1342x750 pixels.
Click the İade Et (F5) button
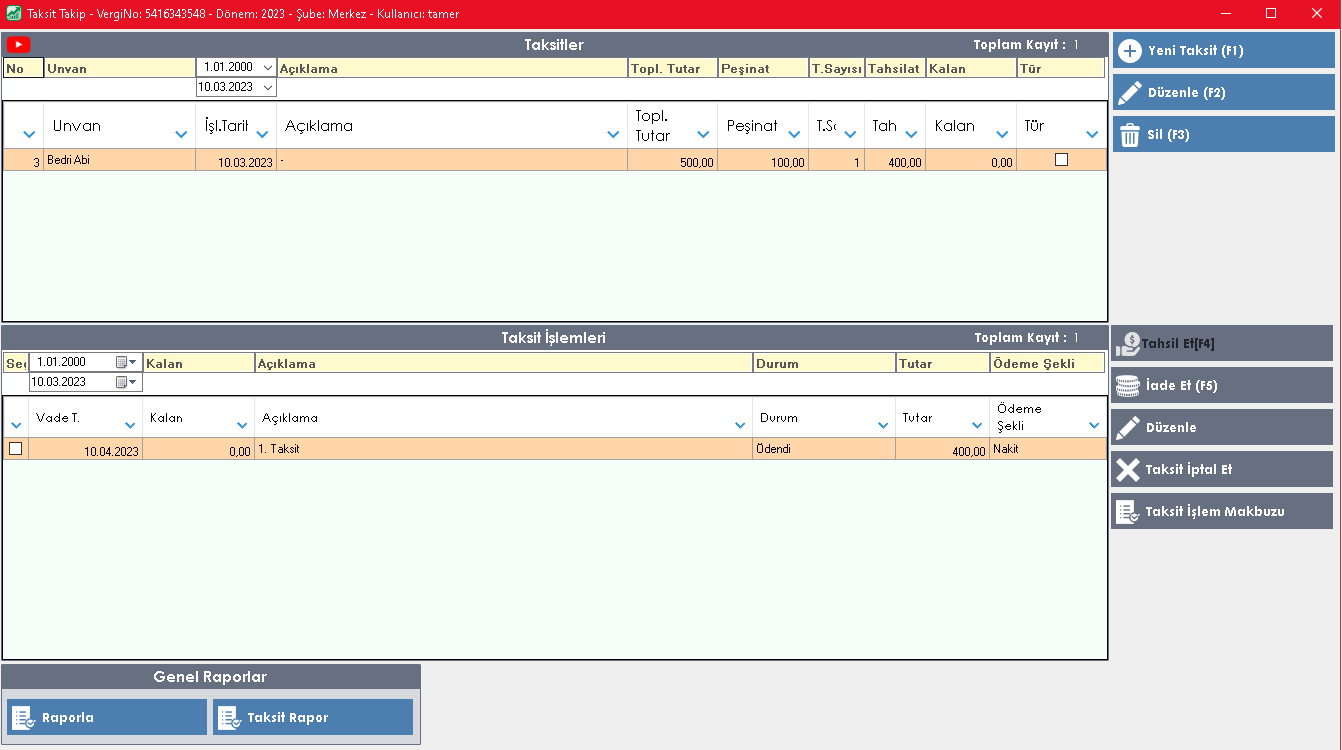[1222, 385]
